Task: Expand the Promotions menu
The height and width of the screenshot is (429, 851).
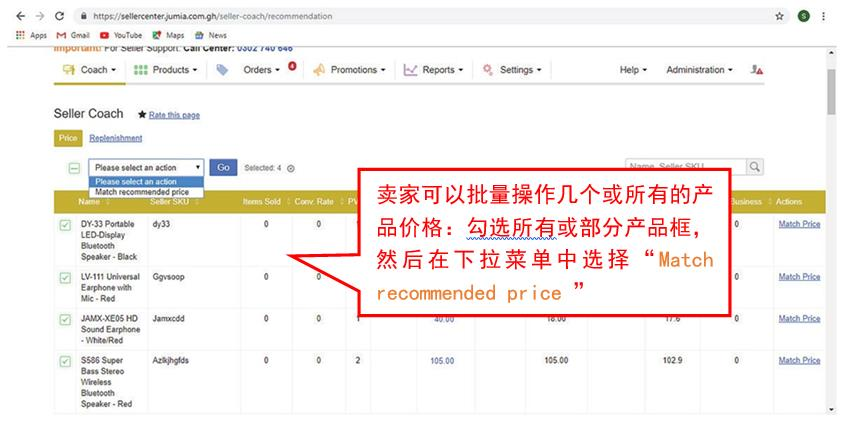Action: click(350, 70)
